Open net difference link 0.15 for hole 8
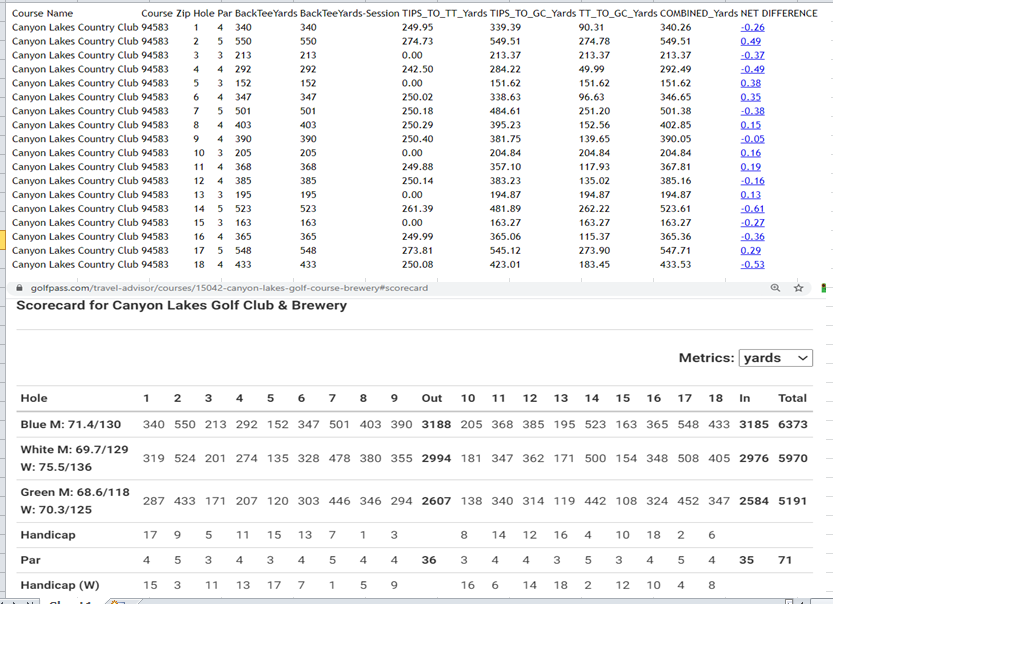 point(750,124)
